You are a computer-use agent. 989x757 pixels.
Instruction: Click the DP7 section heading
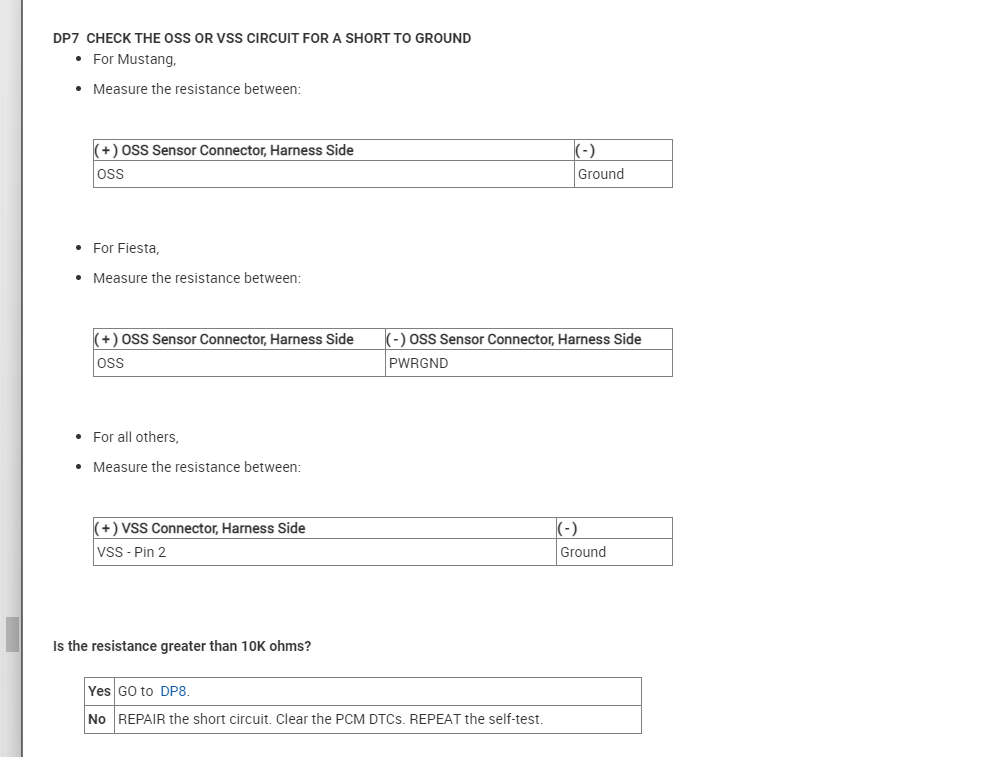pyautogui.click(x=262, y=38)
